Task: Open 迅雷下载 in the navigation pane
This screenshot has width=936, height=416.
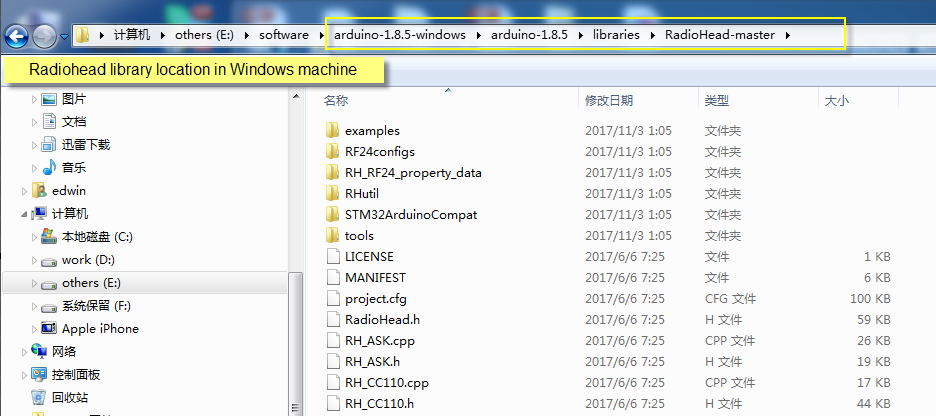Action: click(x=86, y=145)
